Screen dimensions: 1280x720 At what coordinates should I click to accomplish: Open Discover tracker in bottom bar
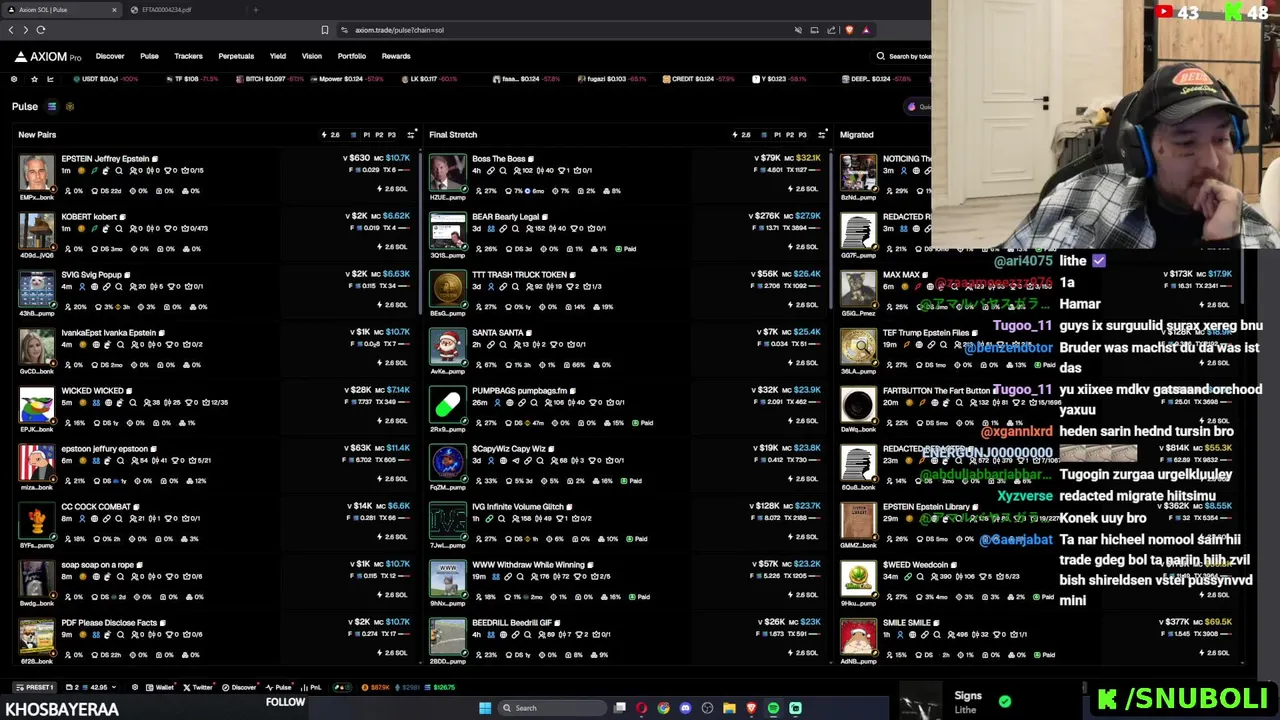tap(240, 687)
